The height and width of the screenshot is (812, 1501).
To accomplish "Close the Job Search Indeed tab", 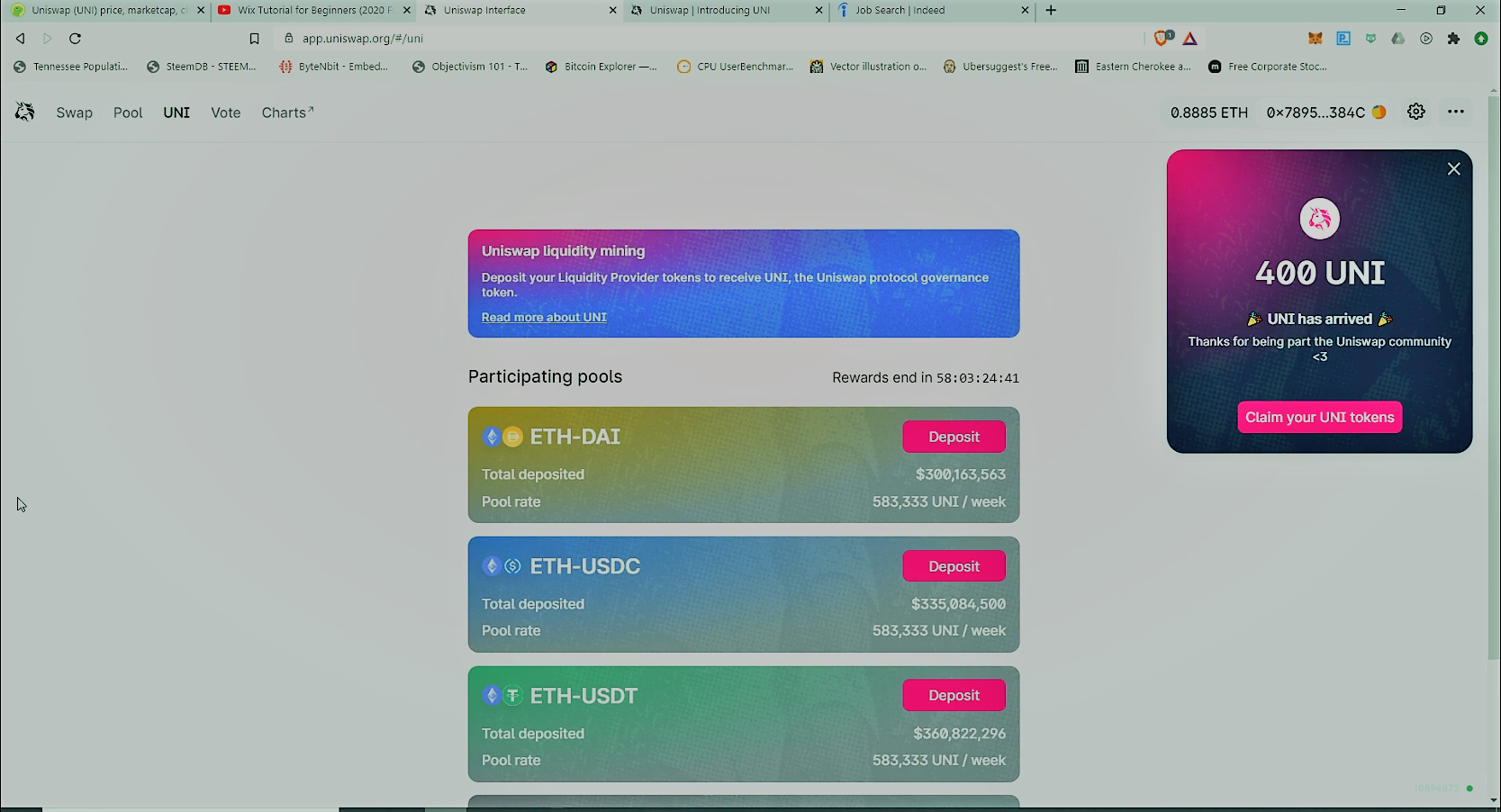I will (x=1025, y=11).
